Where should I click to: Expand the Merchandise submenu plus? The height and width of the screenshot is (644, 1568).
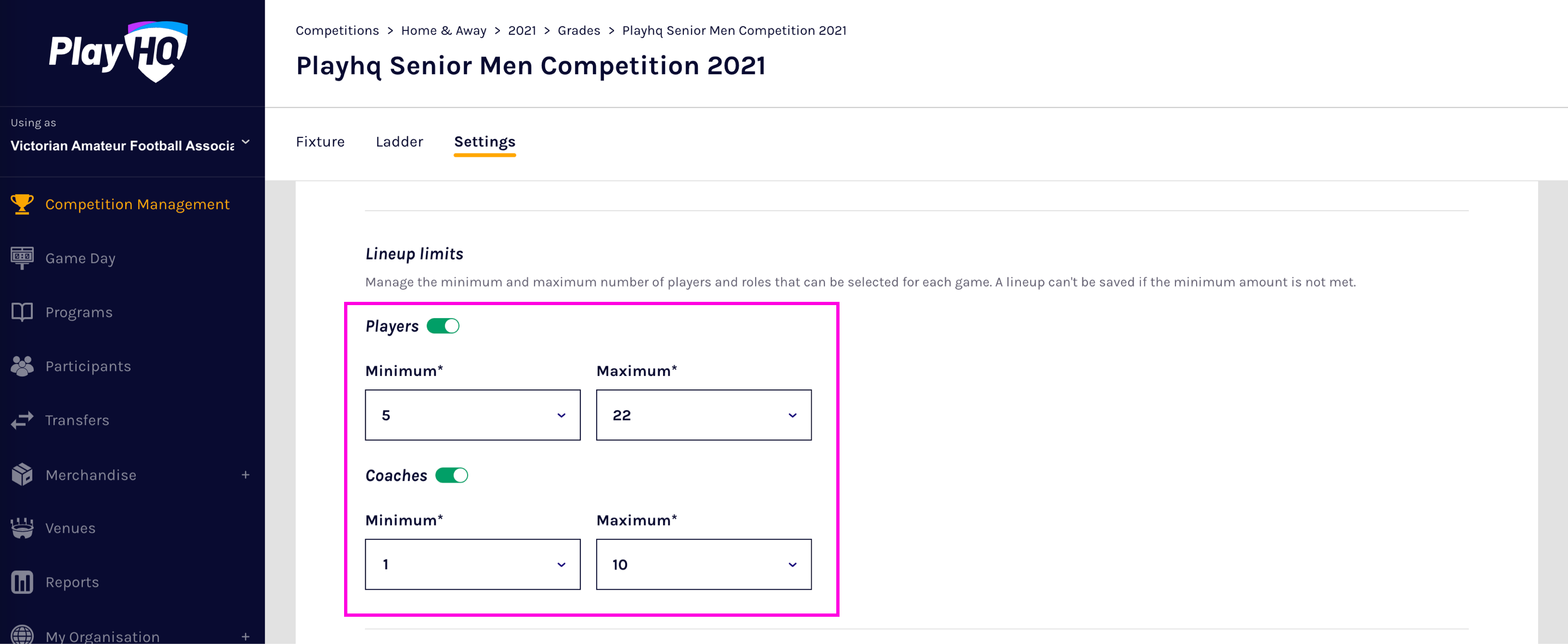coord(246,475)
